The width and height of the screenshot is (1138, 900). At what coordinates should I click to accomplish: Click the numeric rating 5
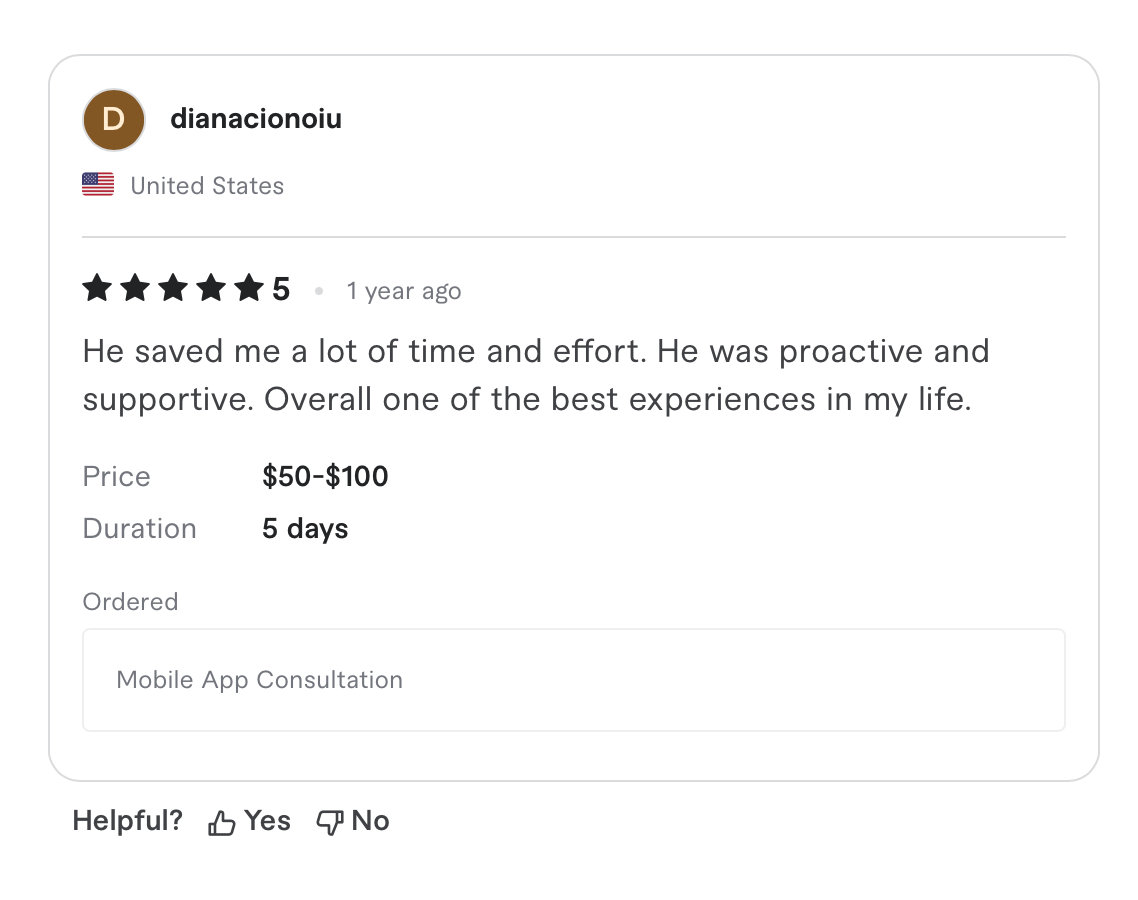282,288
